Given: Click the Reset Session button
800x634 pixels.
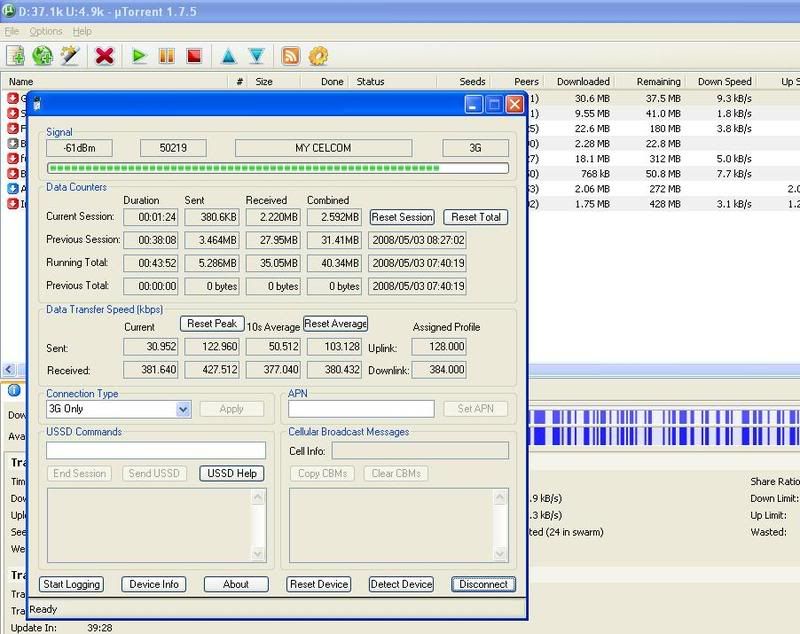Looking at the screenshot, I should point(402,217).
